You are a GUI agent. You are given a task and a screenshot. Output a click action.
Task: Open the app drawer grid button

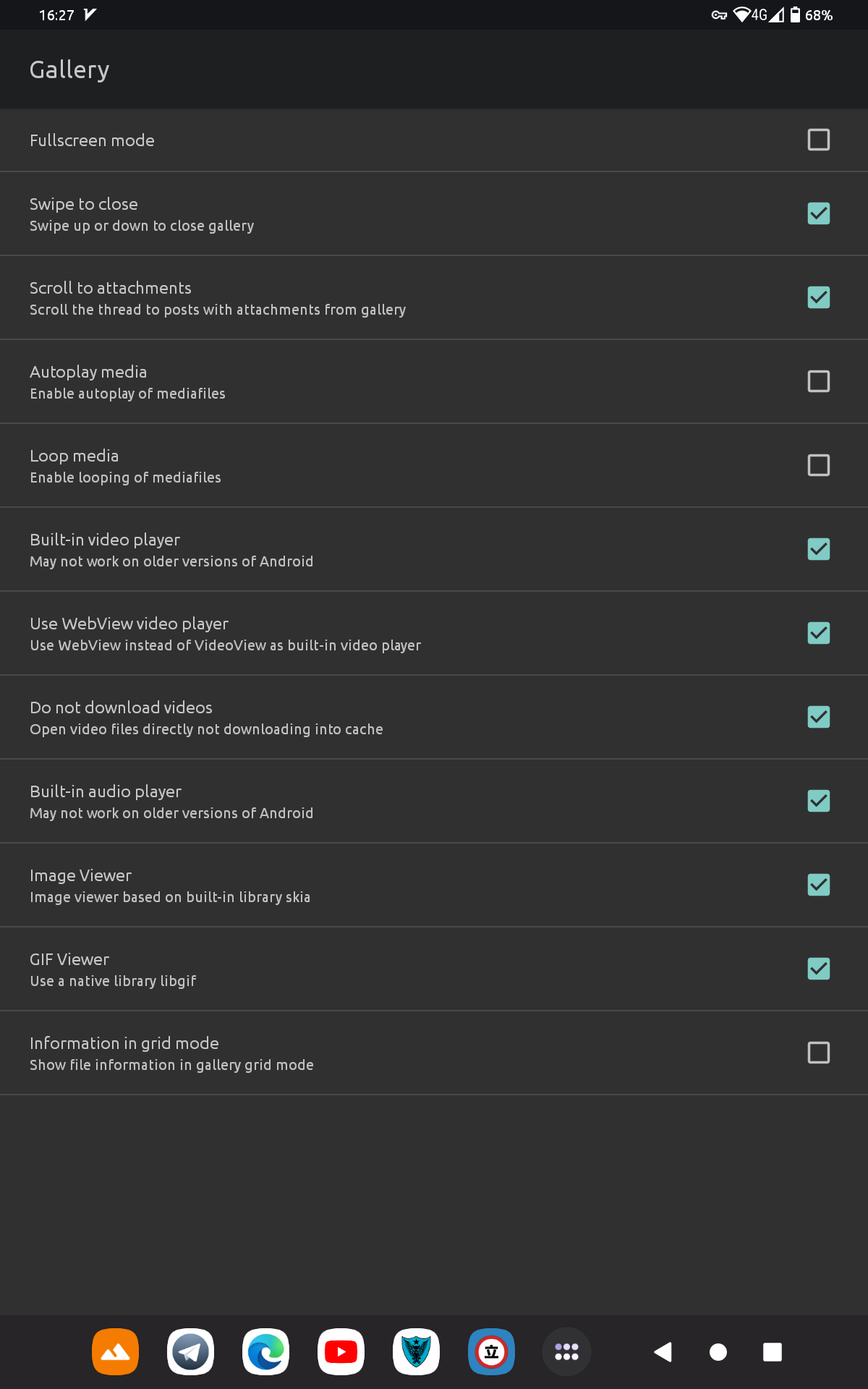pyautogui.click(x=566, y=1351)
